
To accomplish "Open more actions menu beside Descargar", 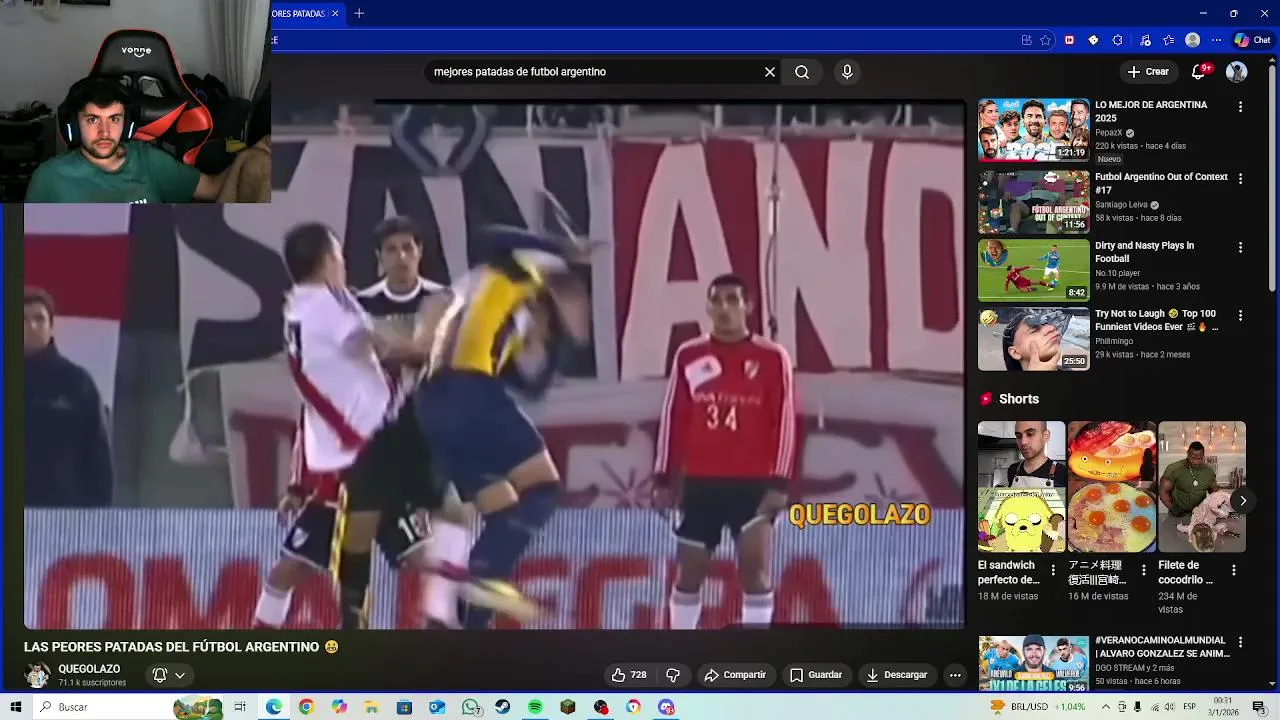I will pos(955,675).
